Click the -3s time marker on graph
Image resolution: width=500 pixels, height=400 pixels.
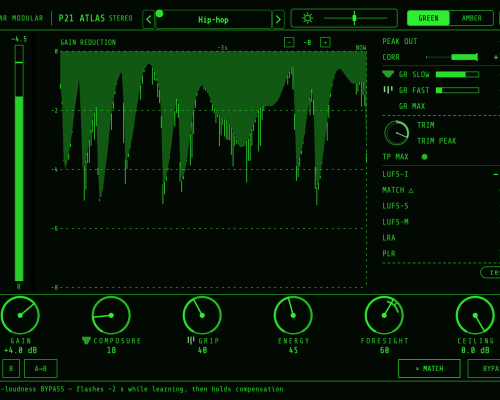coord(222,48)
